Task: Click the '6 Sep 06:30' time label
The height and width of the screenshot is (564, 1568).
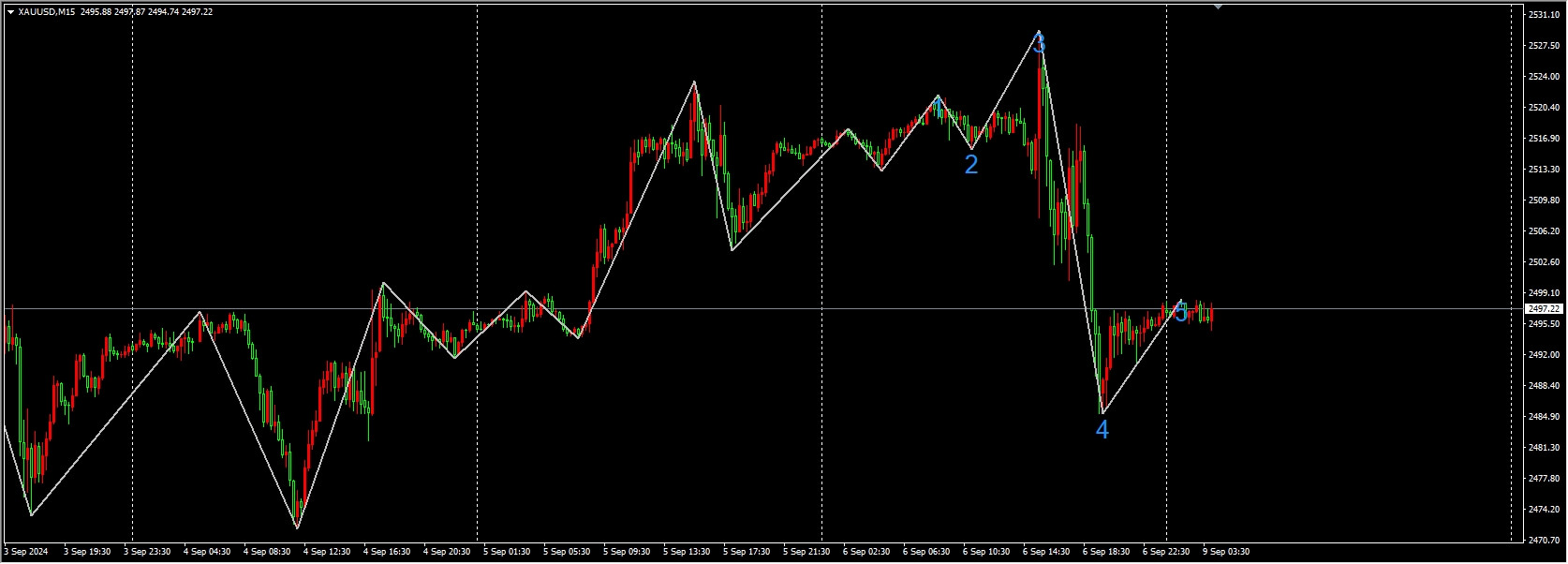Action: click(x=926, y=552)
